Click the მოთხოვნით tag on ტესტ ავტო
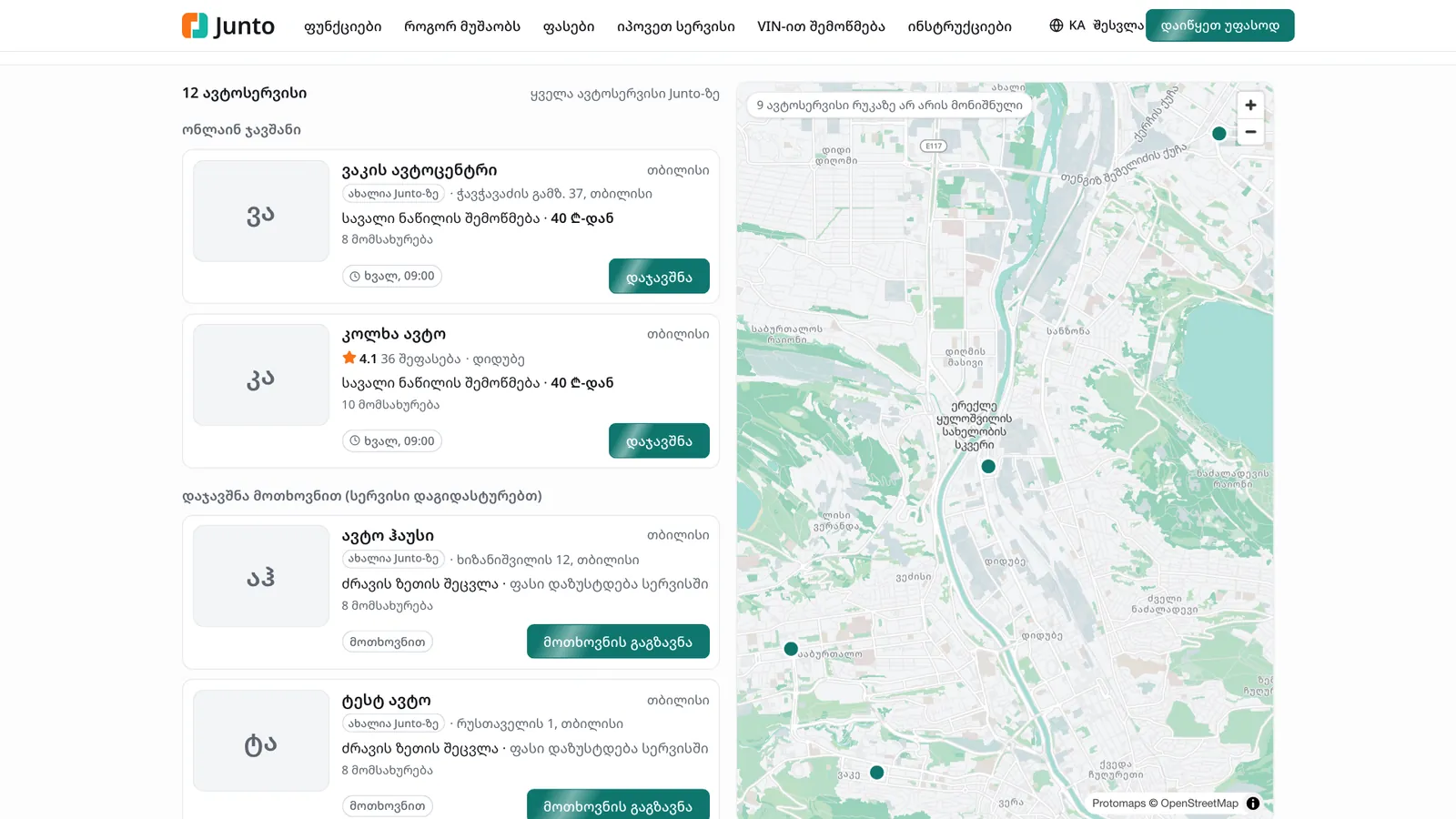This screenshot has height=819, width=1456. (x=388, y=805)
